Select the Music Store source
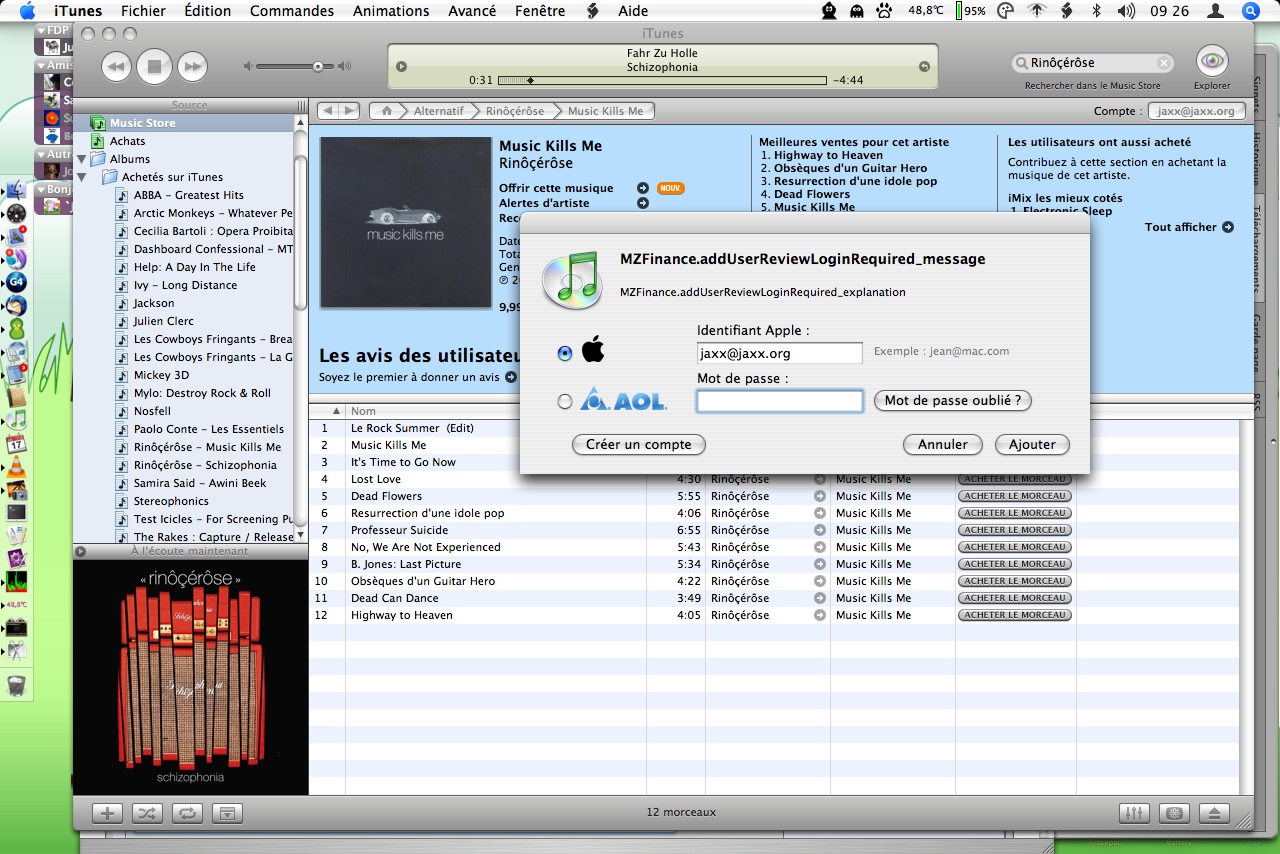This screenshot has height=854, width=1280. coord(184,123)
